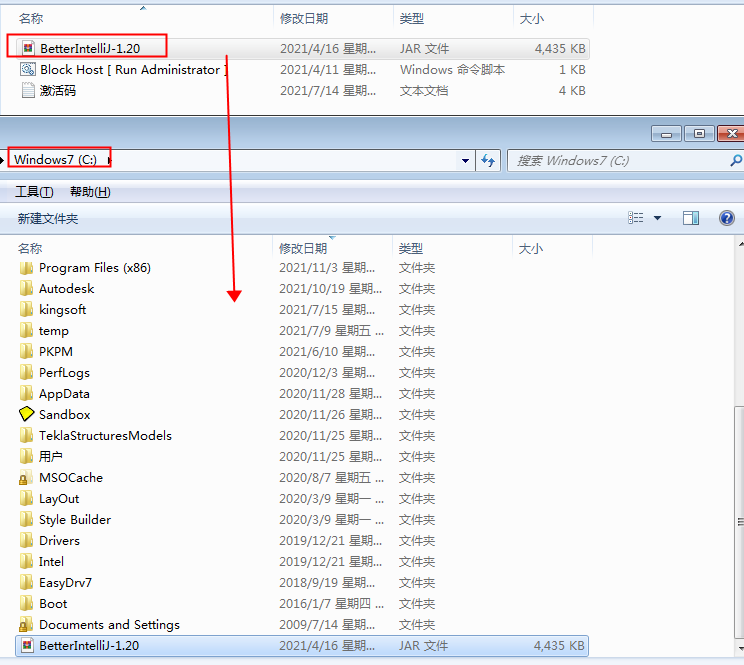Open the address bar history dropdown
This screenshot has width=744, height=665.
(x=465, y=160)
